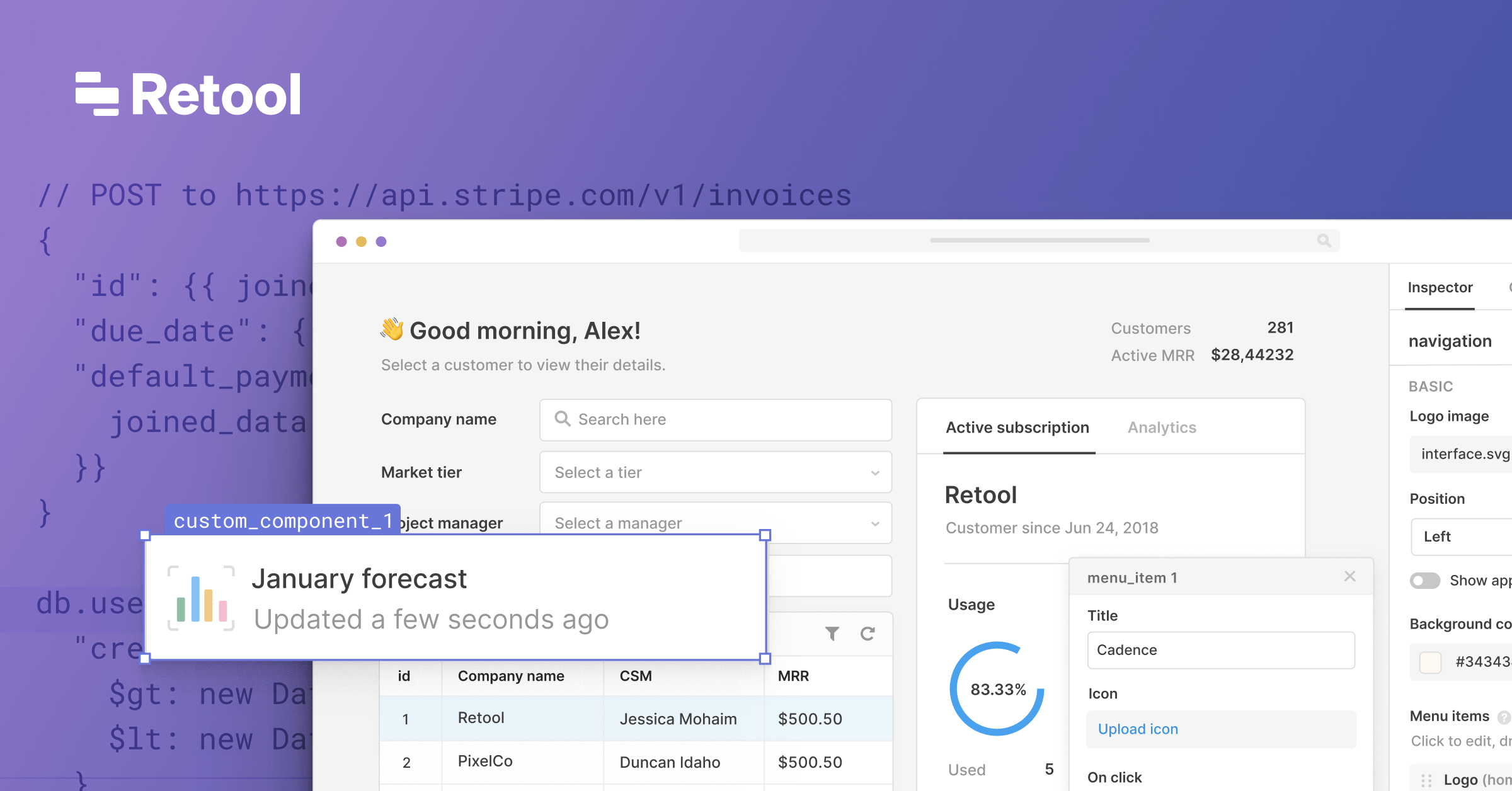Image resolution: width=1512 pixels, height=791 pixels.
Task: Click the drag handle beside Logo menu item
Action: point(1426,780)
